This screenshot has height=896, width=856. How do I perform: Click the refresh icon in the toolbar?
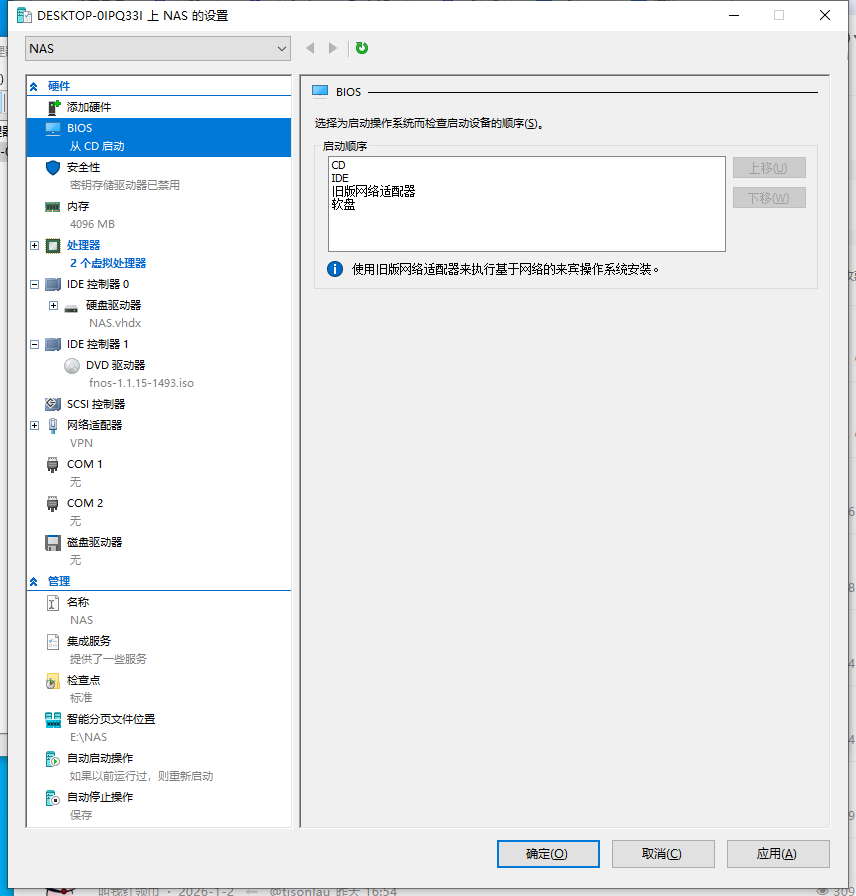361,47
